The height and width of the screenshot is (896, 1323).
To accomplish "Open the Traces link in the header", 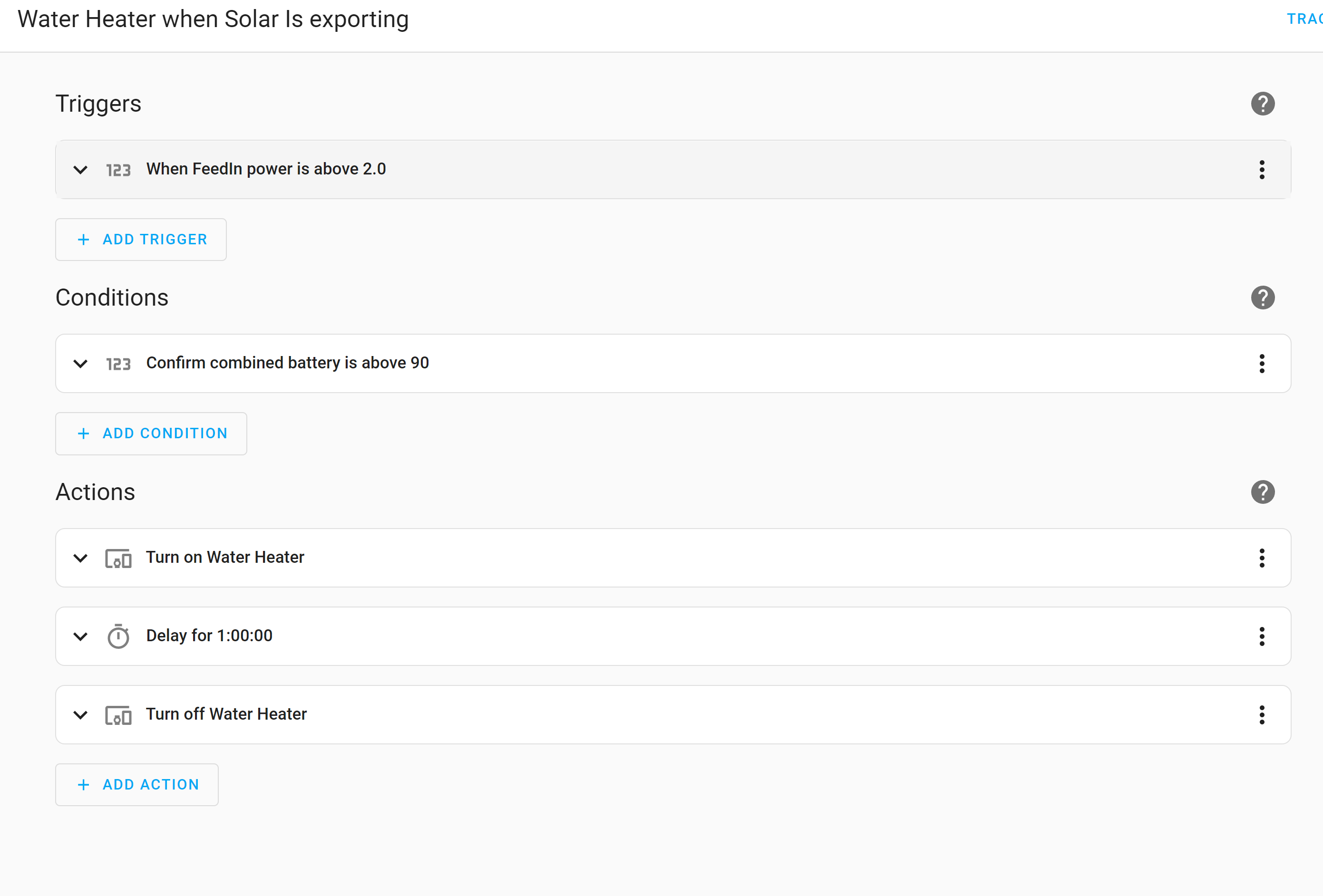I will tap(1305, 19).
